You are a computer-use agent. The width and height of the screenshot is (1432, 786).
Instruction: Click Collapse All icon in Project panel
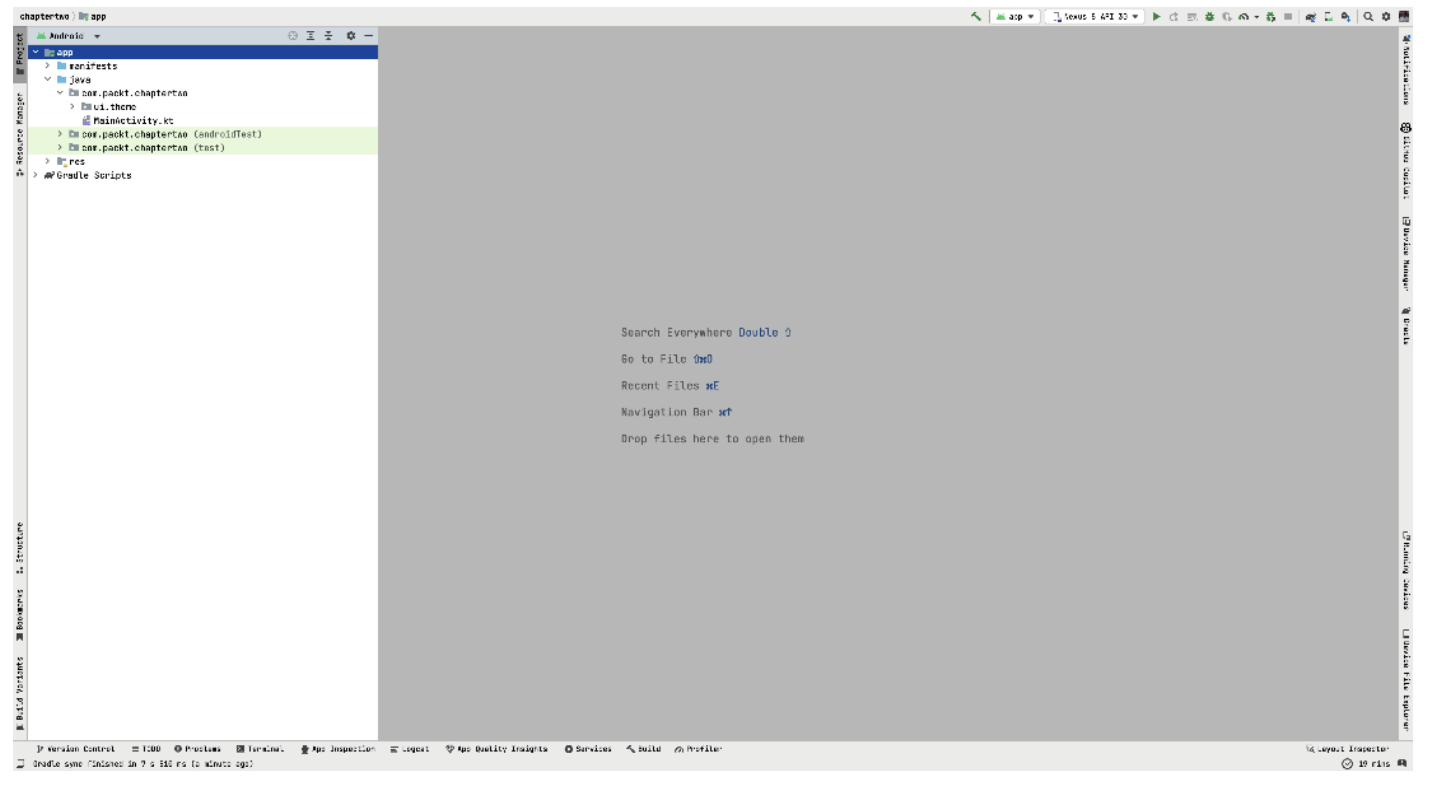tap(328, 36)
